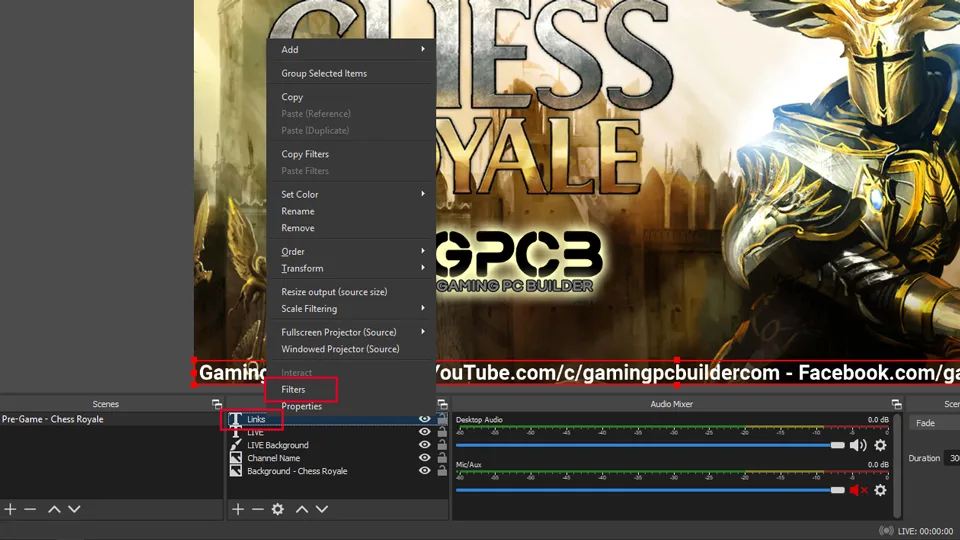The image size is (960, 540).
Task: Adjust the Mic/Aux volume slider
Action: tap(650, 490)
